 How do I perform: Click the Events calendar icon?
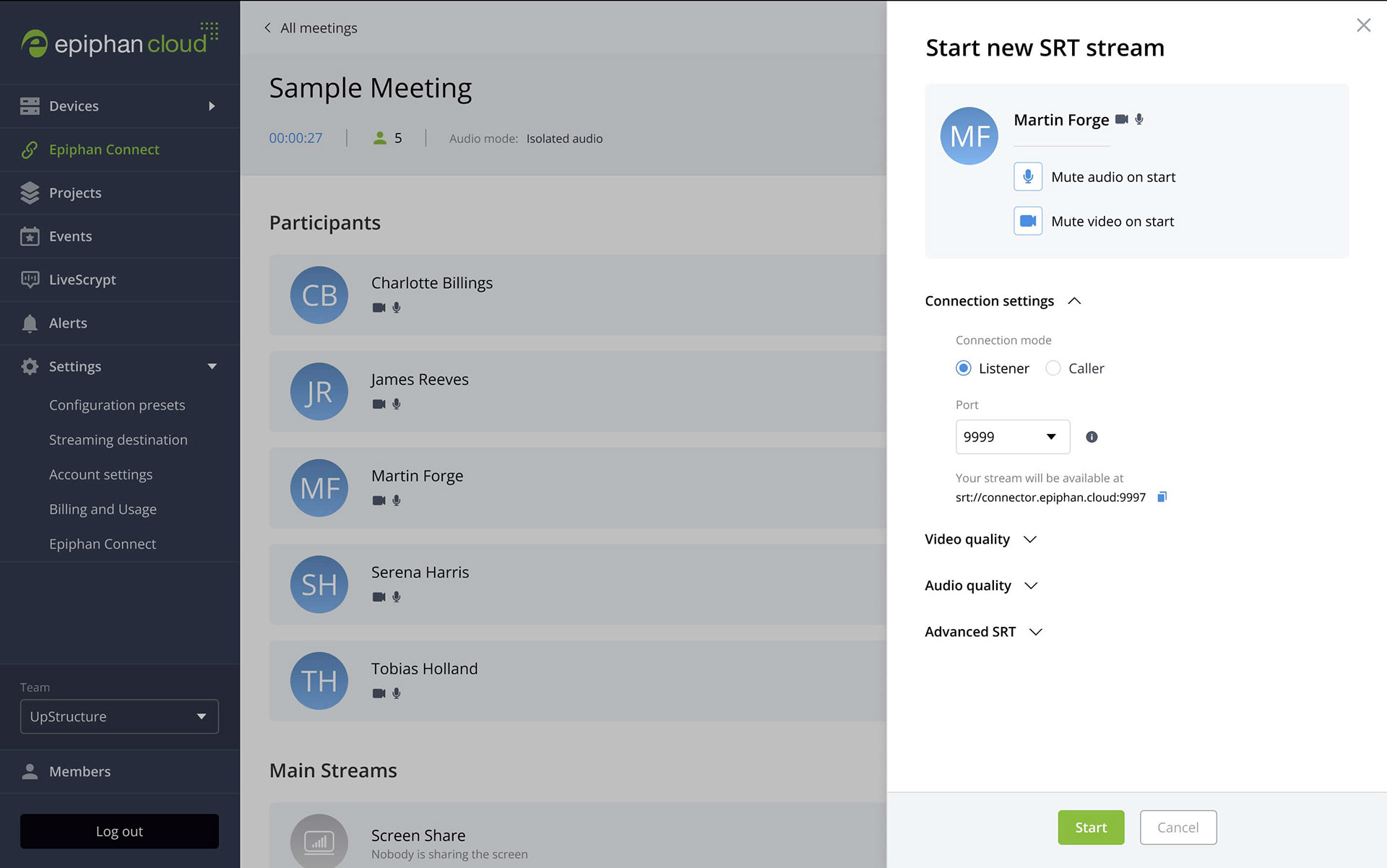click(x=30, y=236)
